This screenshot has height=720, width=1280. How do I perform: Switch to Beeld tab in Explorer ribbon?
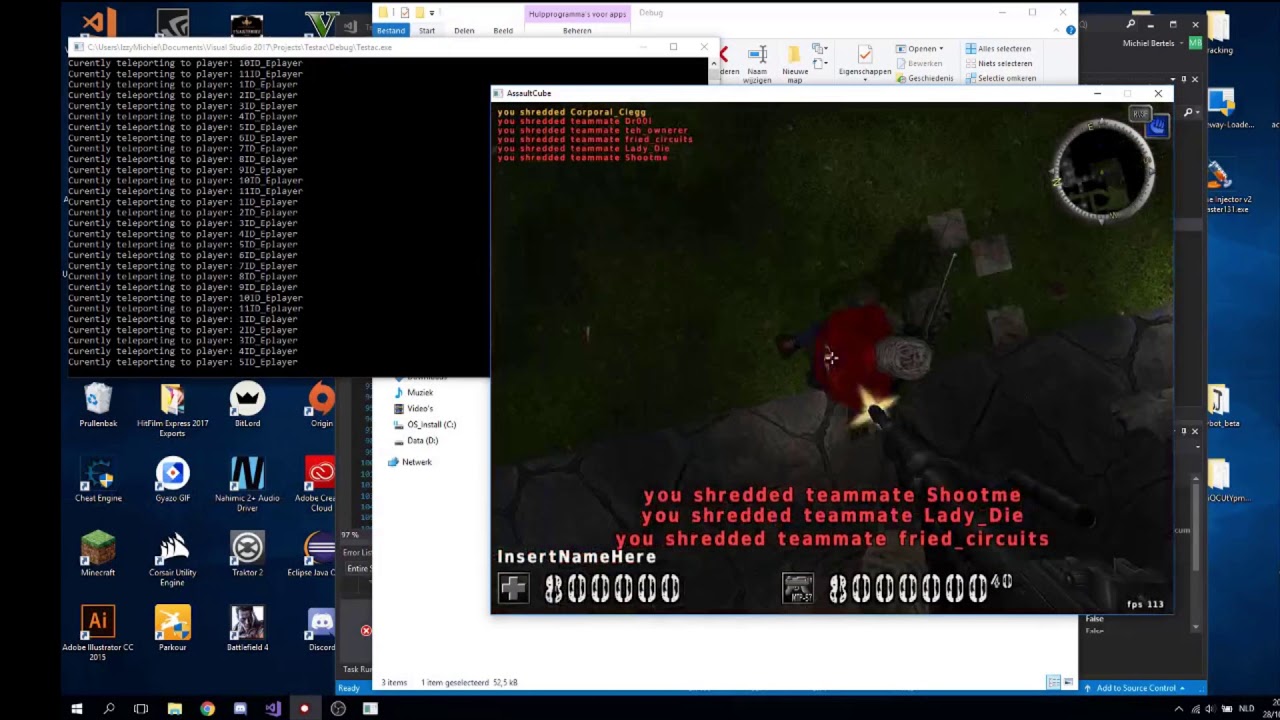pyautogui.click(x=503, y=31)
